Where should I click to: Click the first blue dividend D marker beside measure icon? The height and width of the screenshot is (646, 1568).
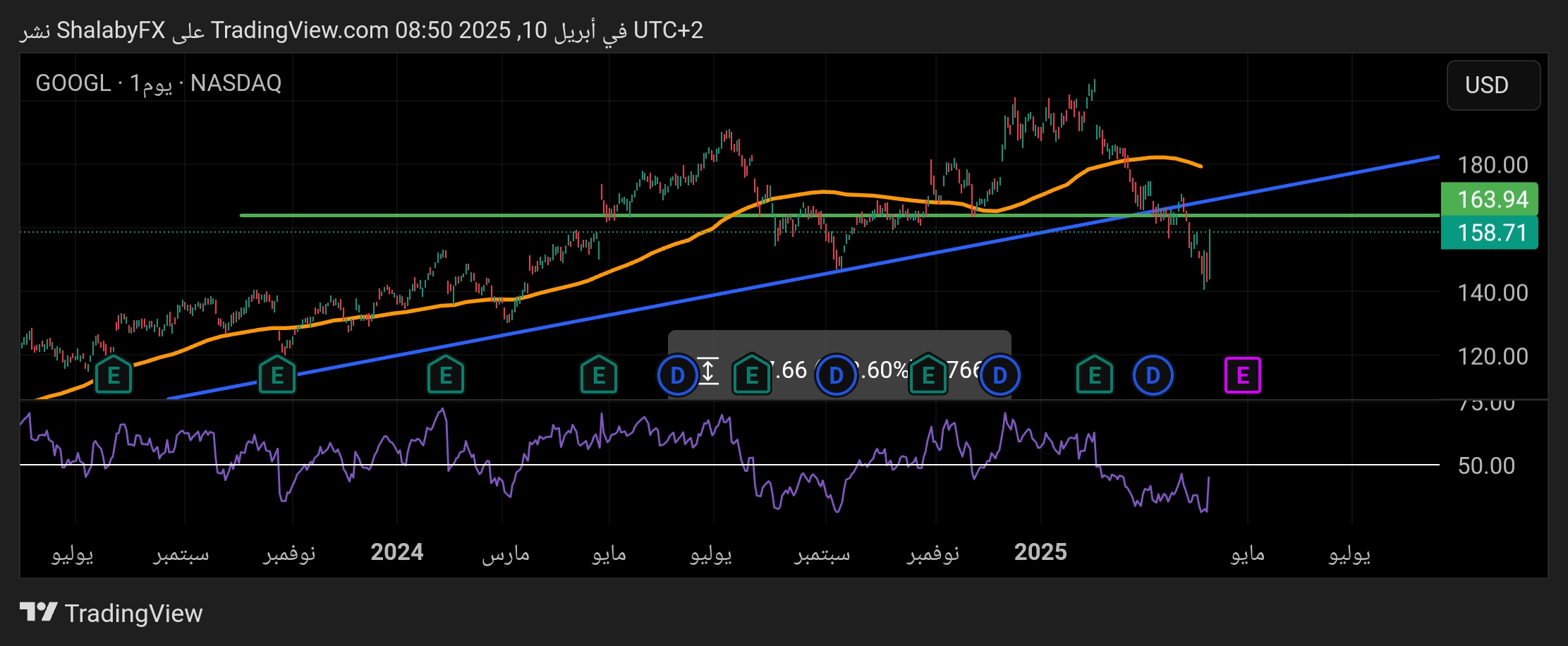pyautogui.click(x=677, y=375)
